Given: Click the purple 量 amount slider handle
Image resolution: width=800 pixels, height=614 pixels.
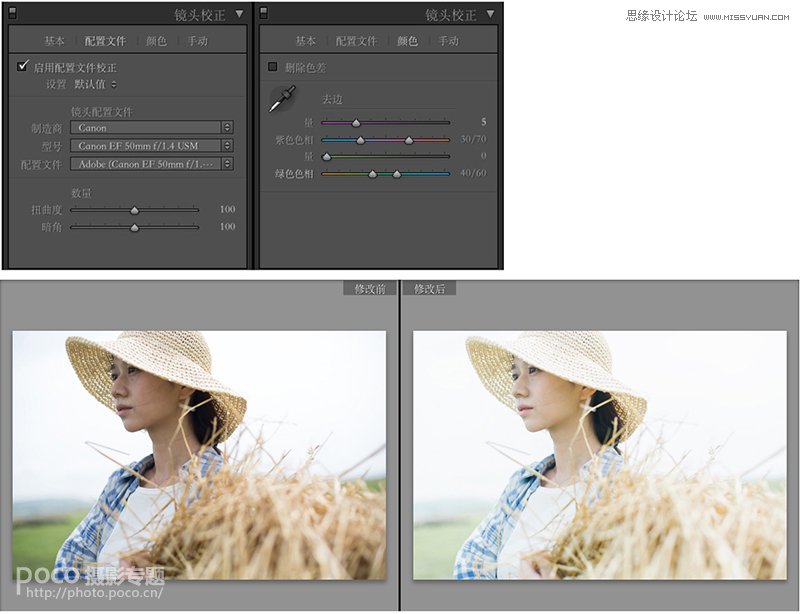Looking at the screenshot, I should (x=356, y=123).
